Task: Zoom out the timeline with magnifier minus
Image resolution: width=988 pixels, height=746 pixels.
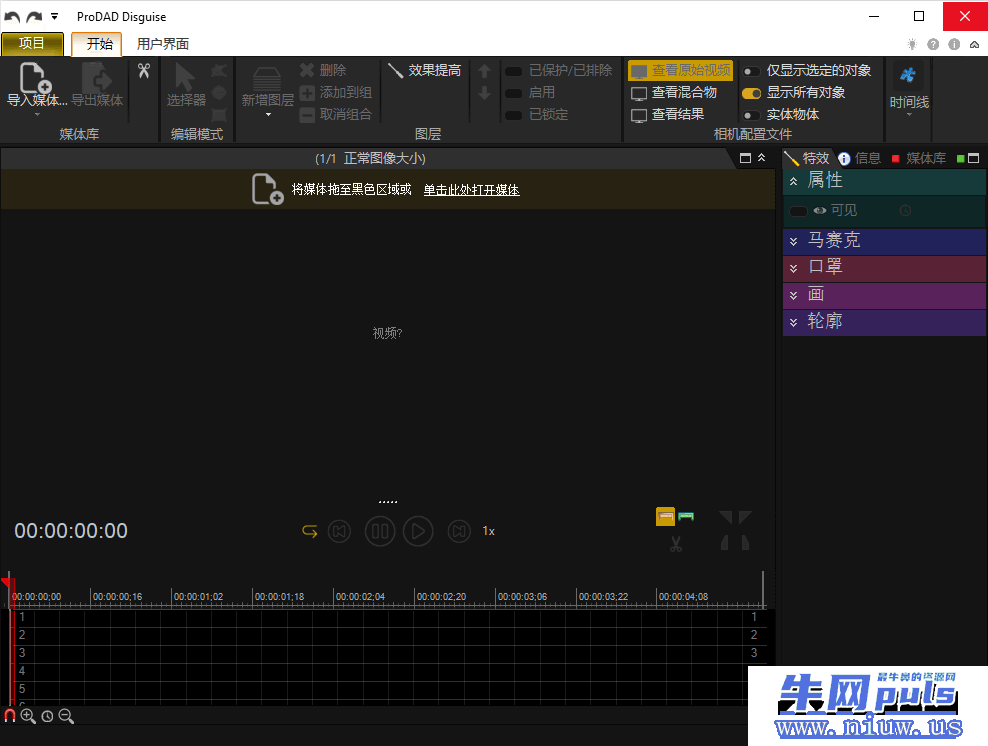Action: point(66,716)
